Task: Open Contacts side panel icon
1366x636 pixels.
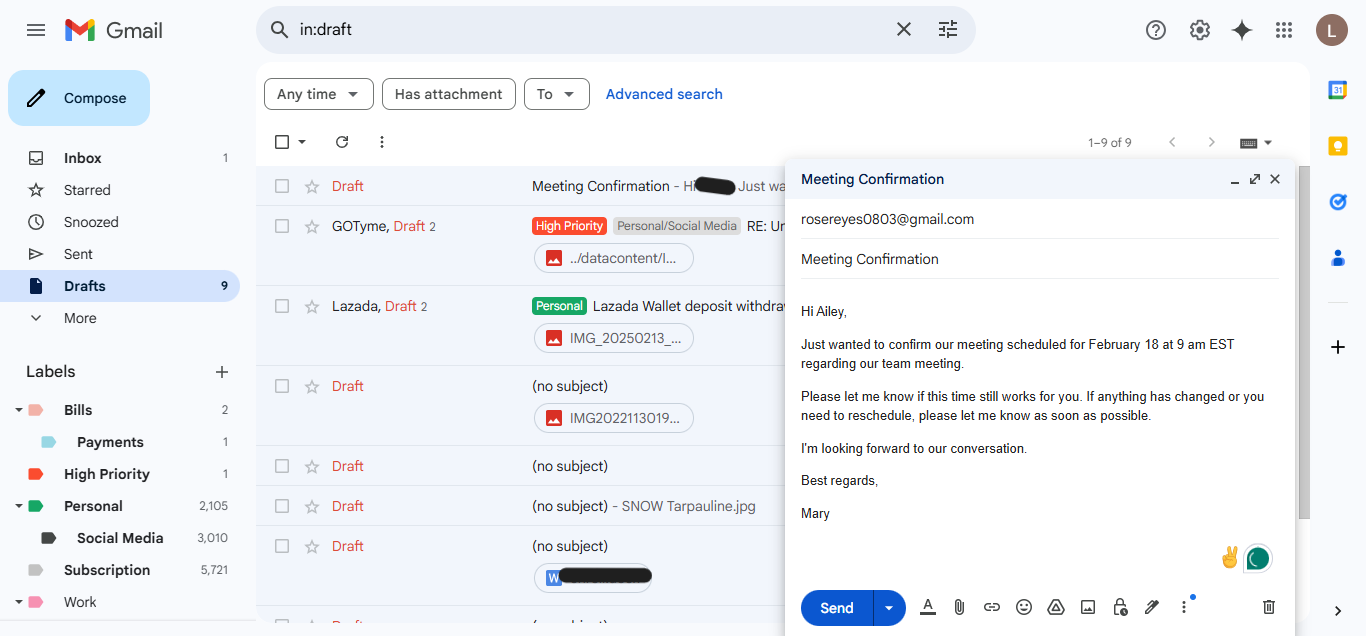Action: (1338, 258)
